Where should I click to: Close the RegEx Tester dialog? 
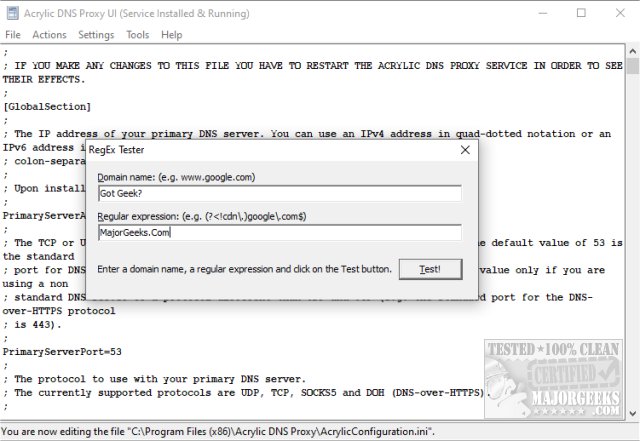point(465,150)
